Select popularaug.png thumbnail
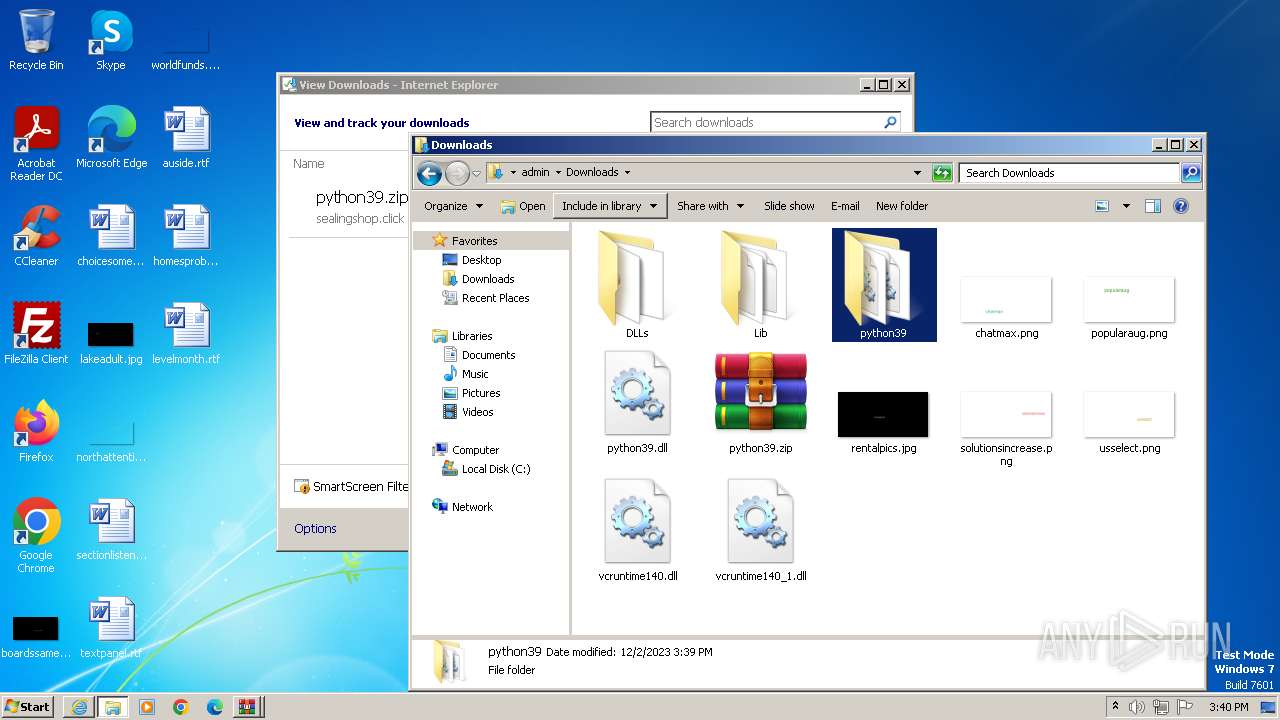 [x=1129, y=299]
